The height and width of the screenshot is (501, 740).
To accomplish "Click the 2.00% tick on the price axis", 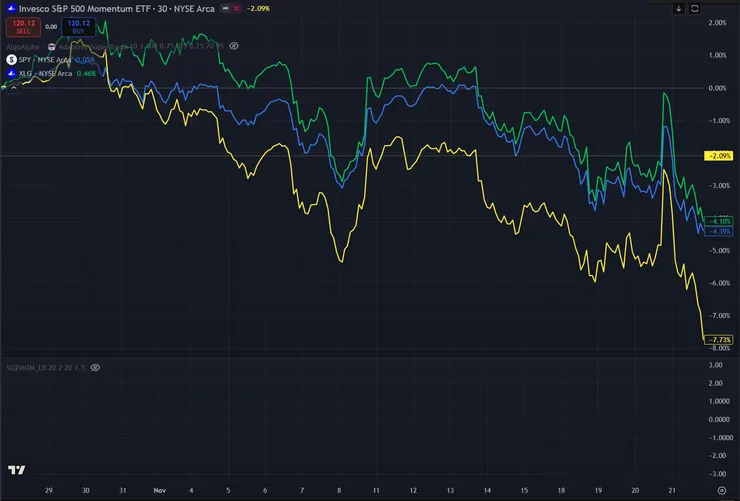I will point(717,23).
